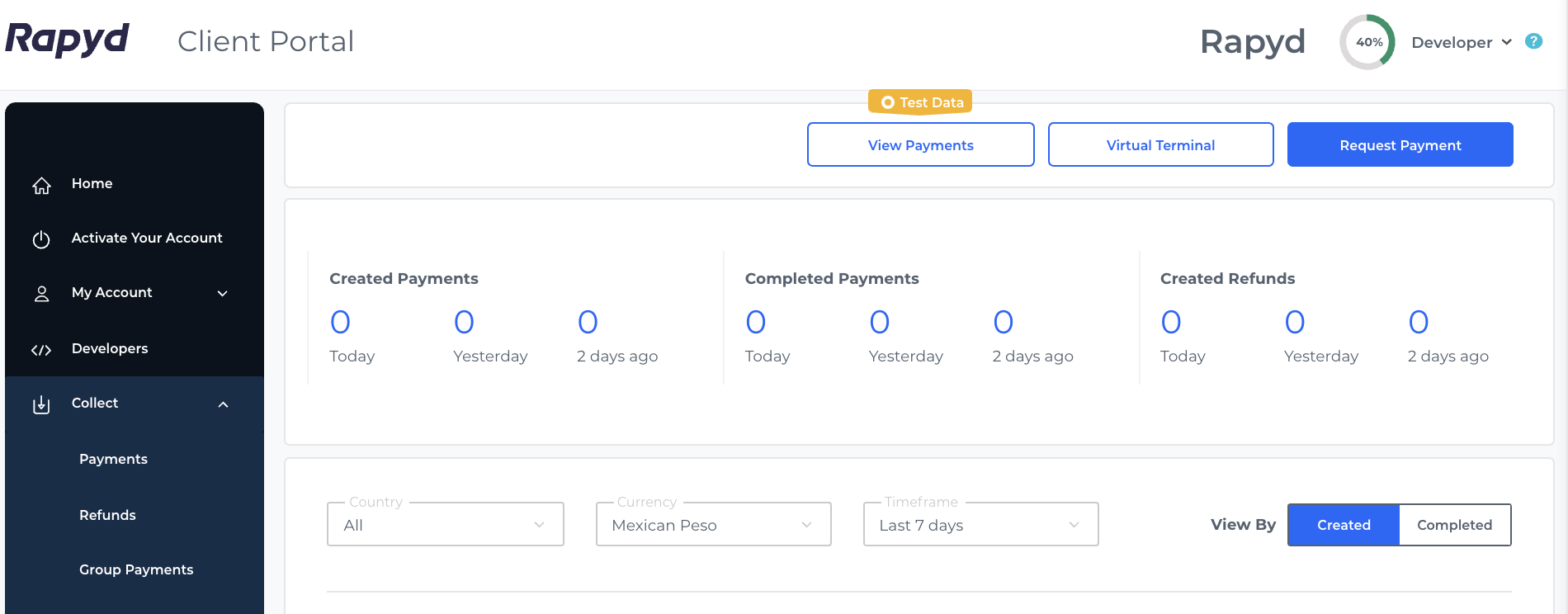This screenshot has height=614, width=1568.
Task: Click Created Refunds Yesterday count
Action: 1294,322
